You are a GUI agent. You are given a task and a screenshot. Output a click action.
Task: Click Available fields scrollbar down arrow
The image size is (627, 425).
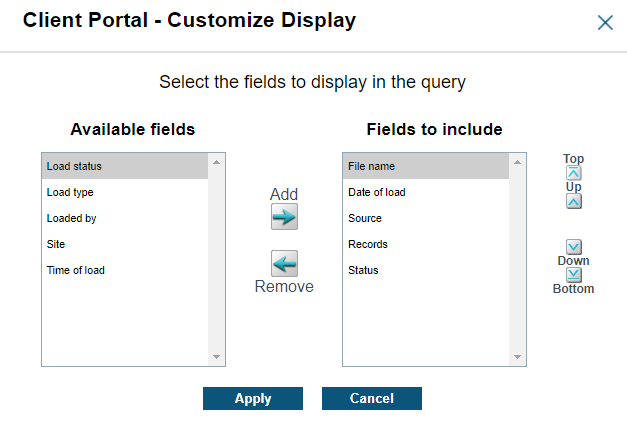217,357
